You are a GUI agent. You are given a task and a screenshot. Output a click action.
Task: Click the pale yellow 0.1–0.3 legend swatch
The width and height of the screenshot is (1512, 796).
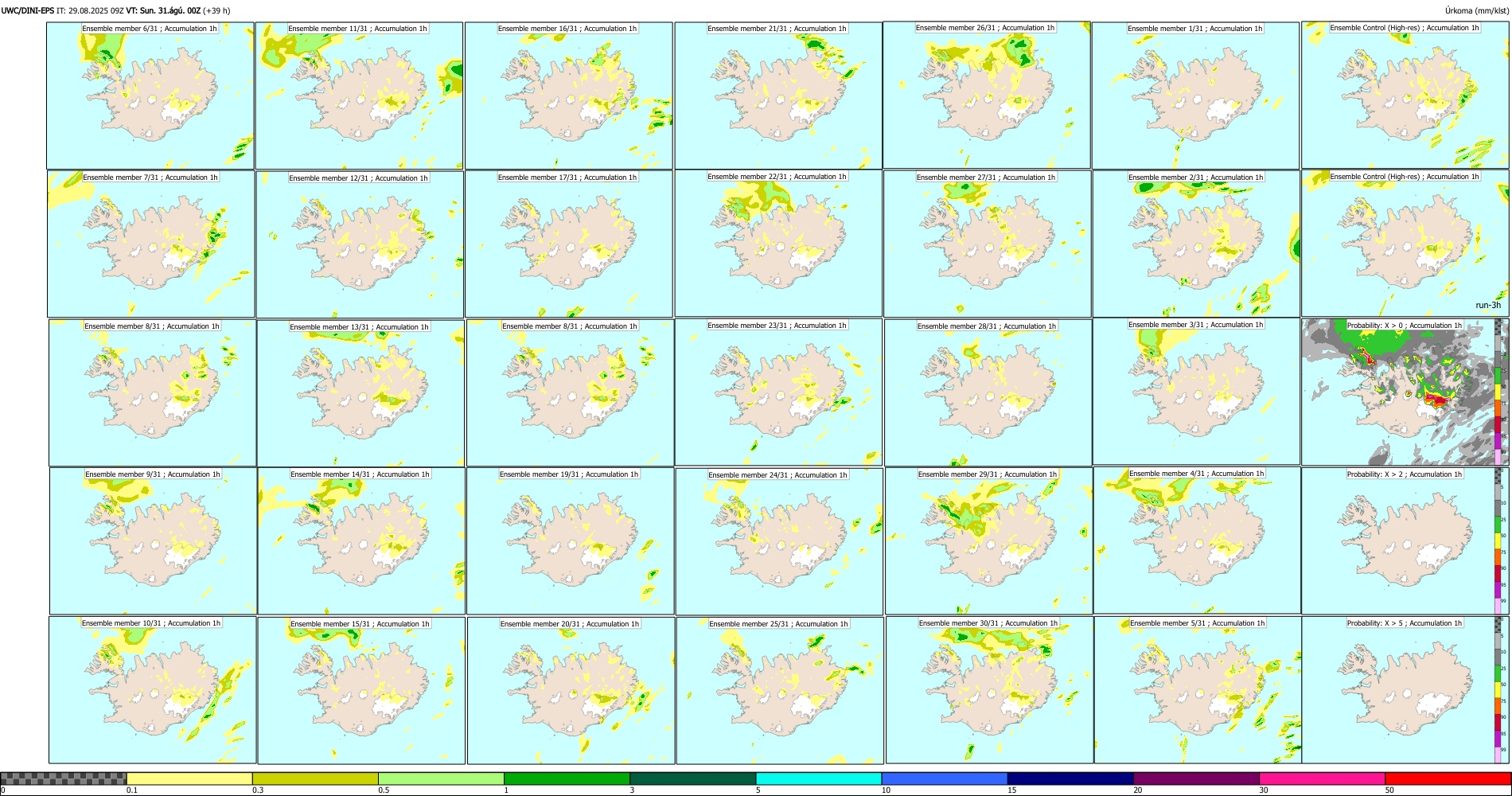point(189,778)
